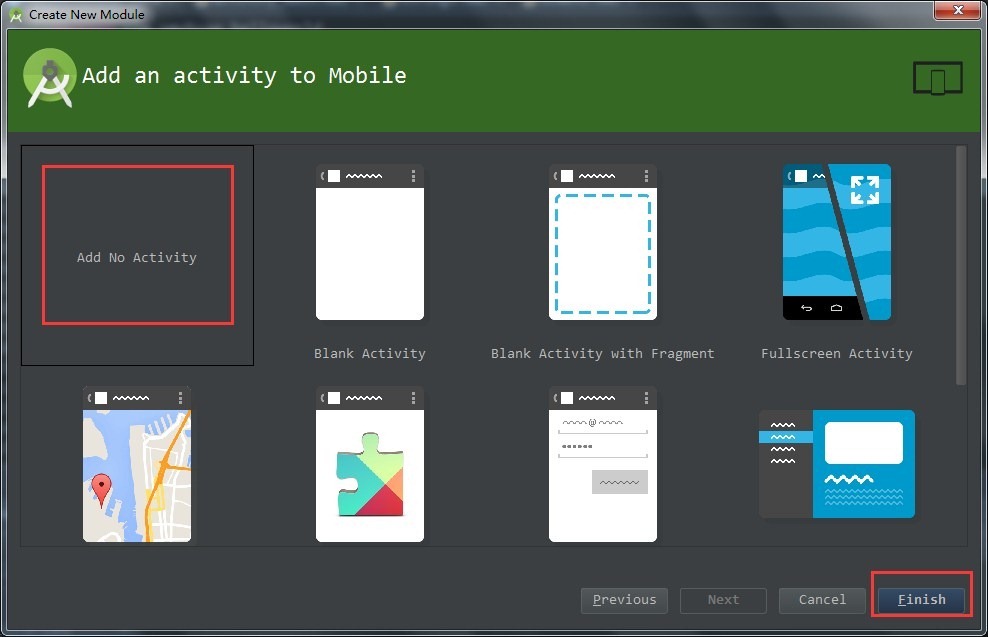Pick the Blank Activity with Fragment template
The width and height of the screenshot is (988, 637).
point(603,242)
